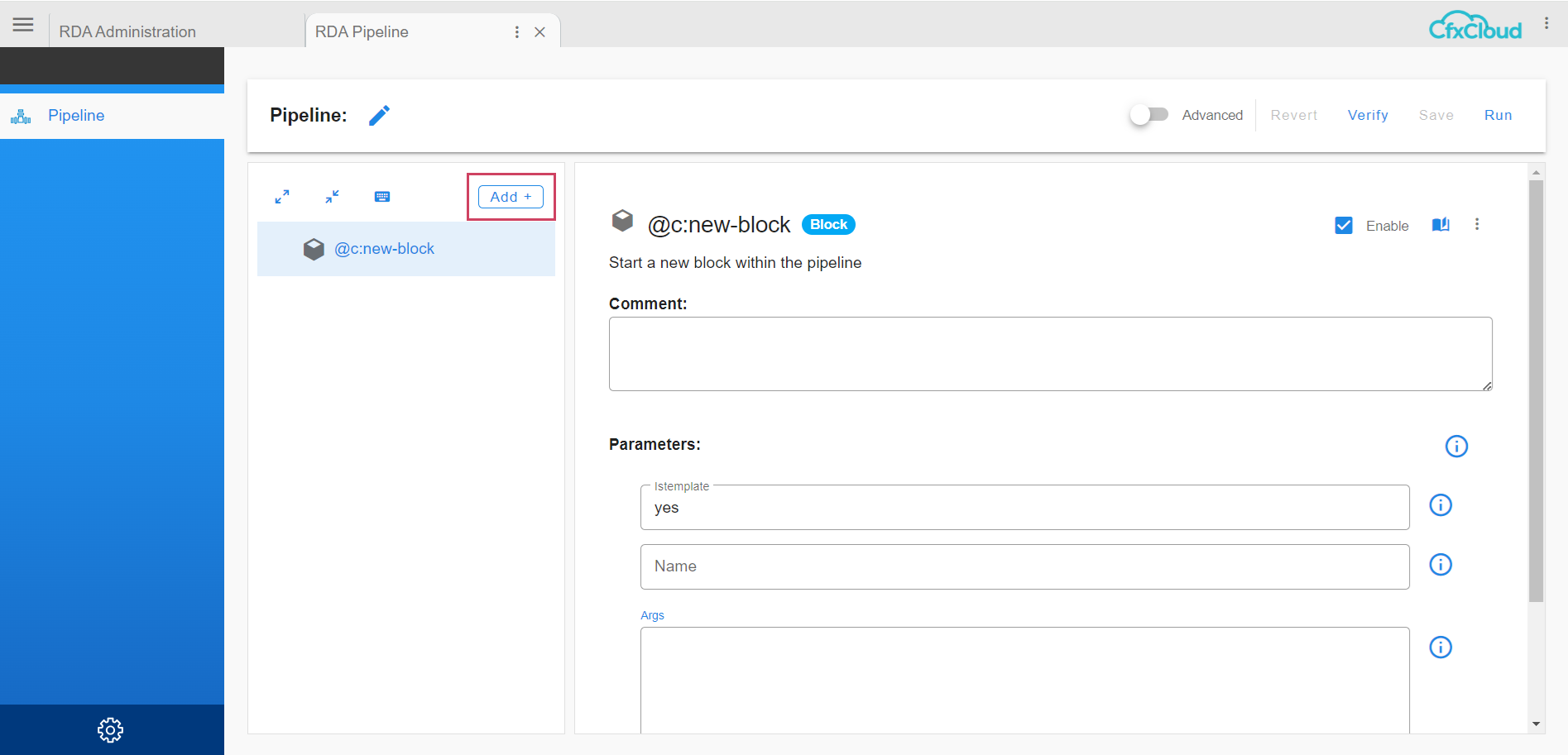The width and height of the screenshot is (1568, 755).
Task: Switch to the RDA Administration tab
Action: pos(126,31)
